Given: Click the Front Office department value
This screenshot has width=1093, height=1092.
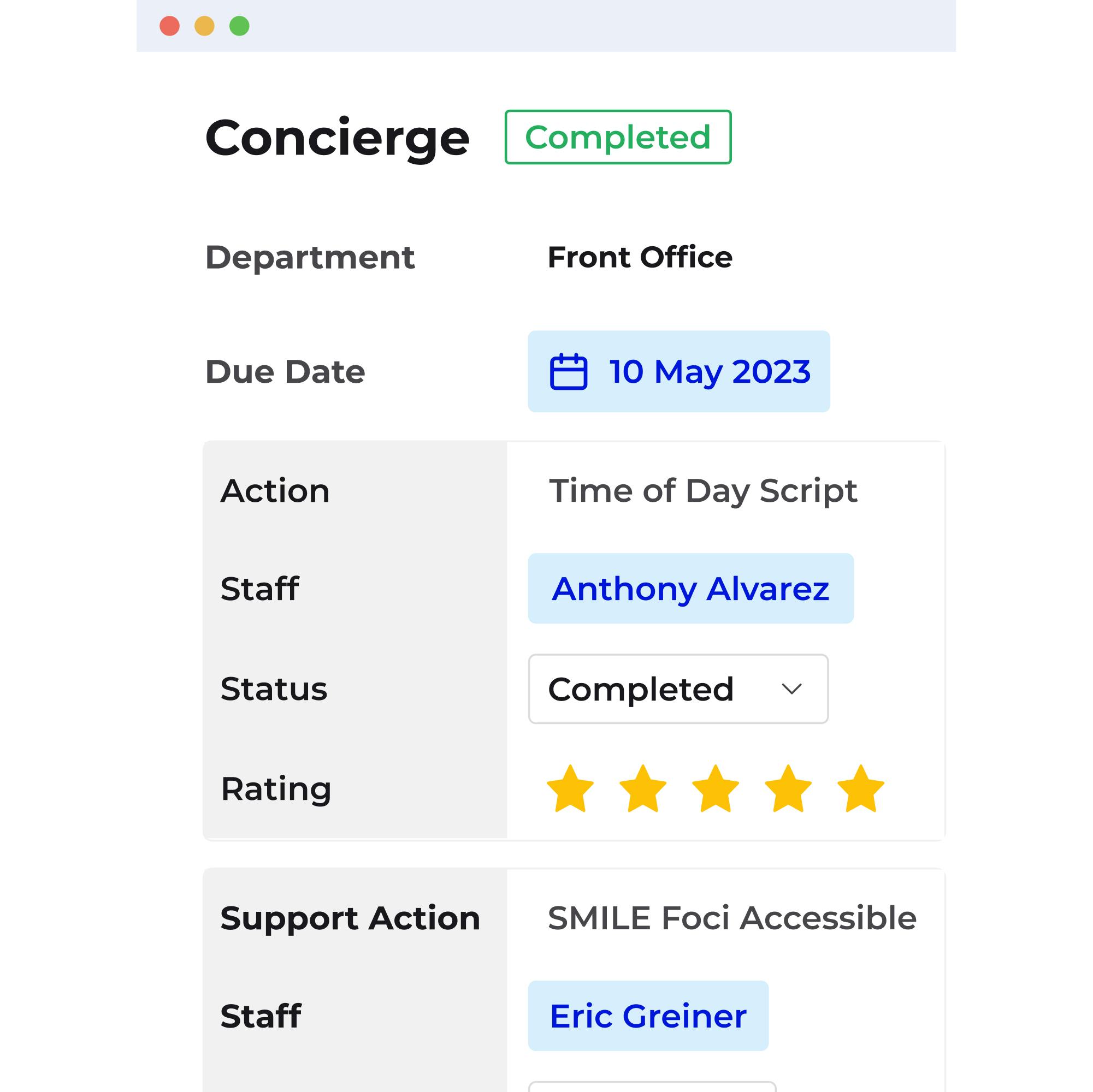Looking at the screenshot, I should coord(640,257).
